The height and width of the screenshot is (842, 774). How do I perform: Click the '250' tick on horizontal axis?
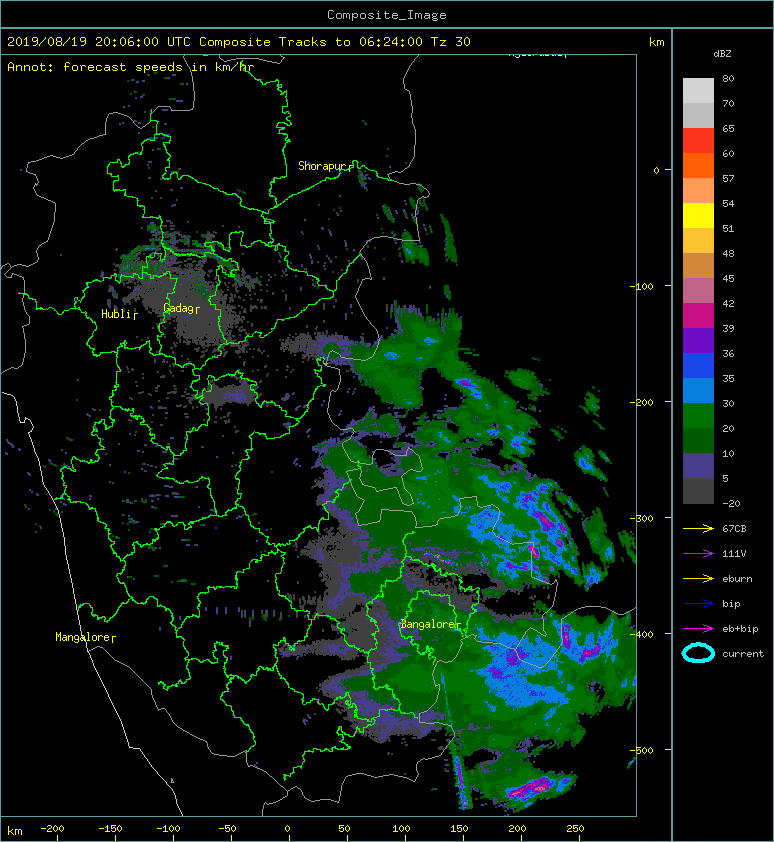tap(575, 829)
